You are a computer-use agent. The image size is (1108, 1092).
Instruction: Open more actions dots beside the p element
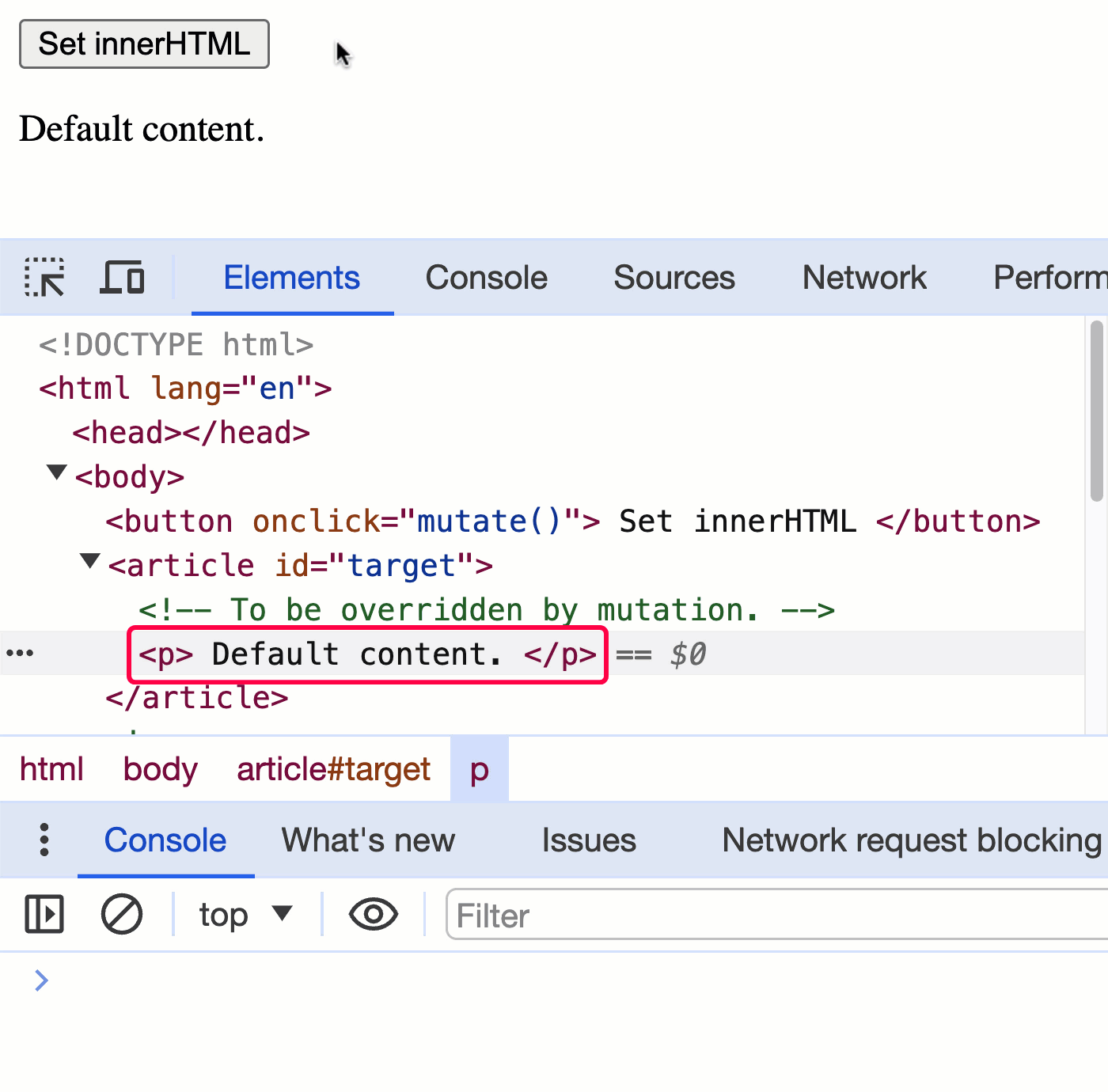pos(20,654)
